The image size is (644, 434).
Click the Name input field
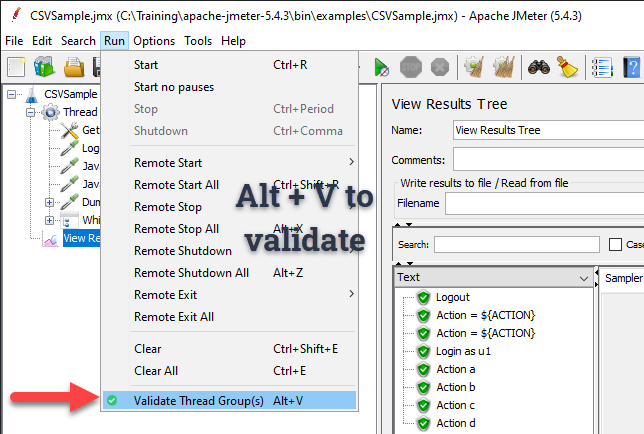tap(548, 130)
